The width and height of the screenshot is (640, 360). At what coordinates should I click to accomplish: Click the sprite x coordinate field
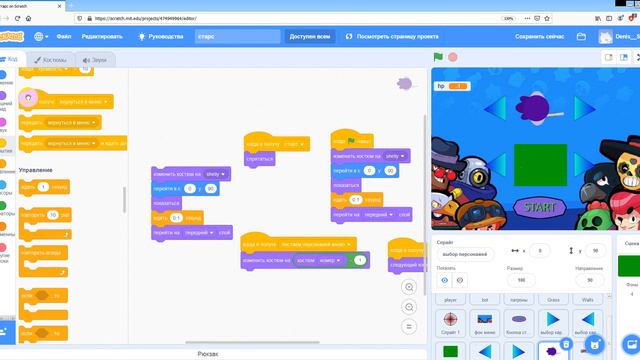point(540,251)
